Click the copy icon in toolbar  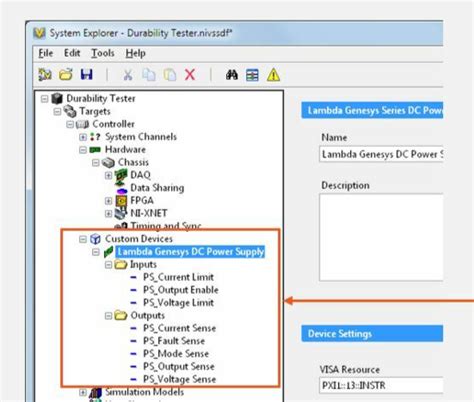point(149,75)
